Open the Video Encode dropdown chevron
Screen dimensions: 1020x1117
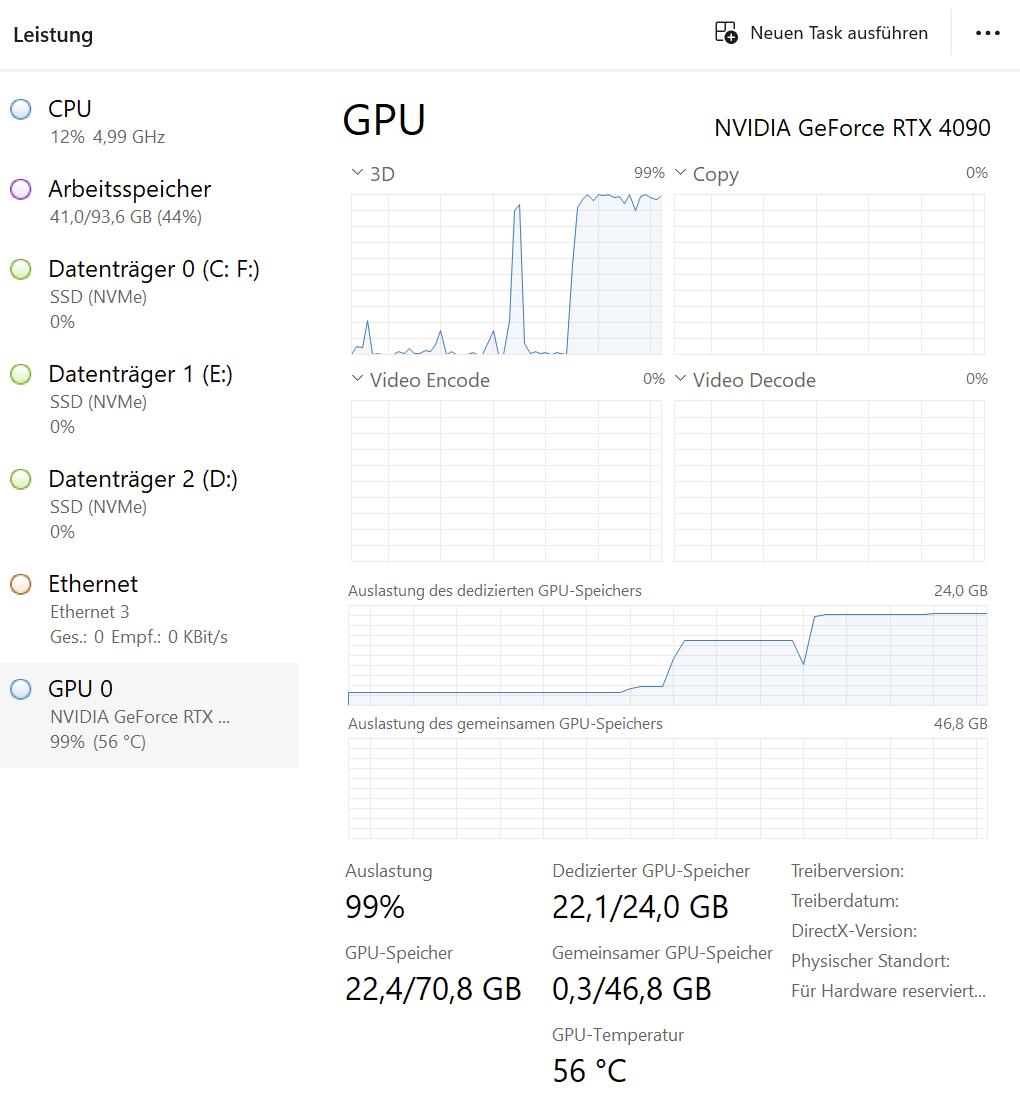point(357,379)
